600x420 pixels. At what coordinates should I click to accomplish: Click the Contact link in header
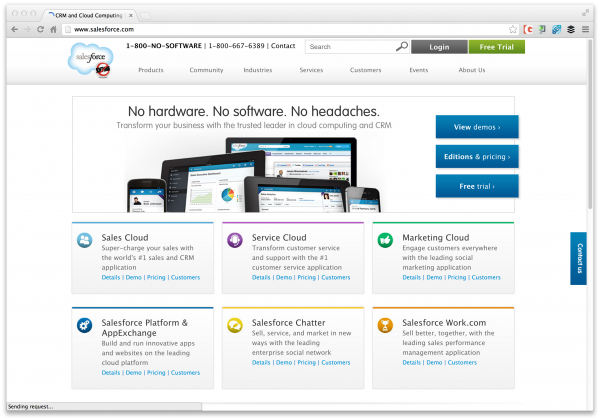283,46
